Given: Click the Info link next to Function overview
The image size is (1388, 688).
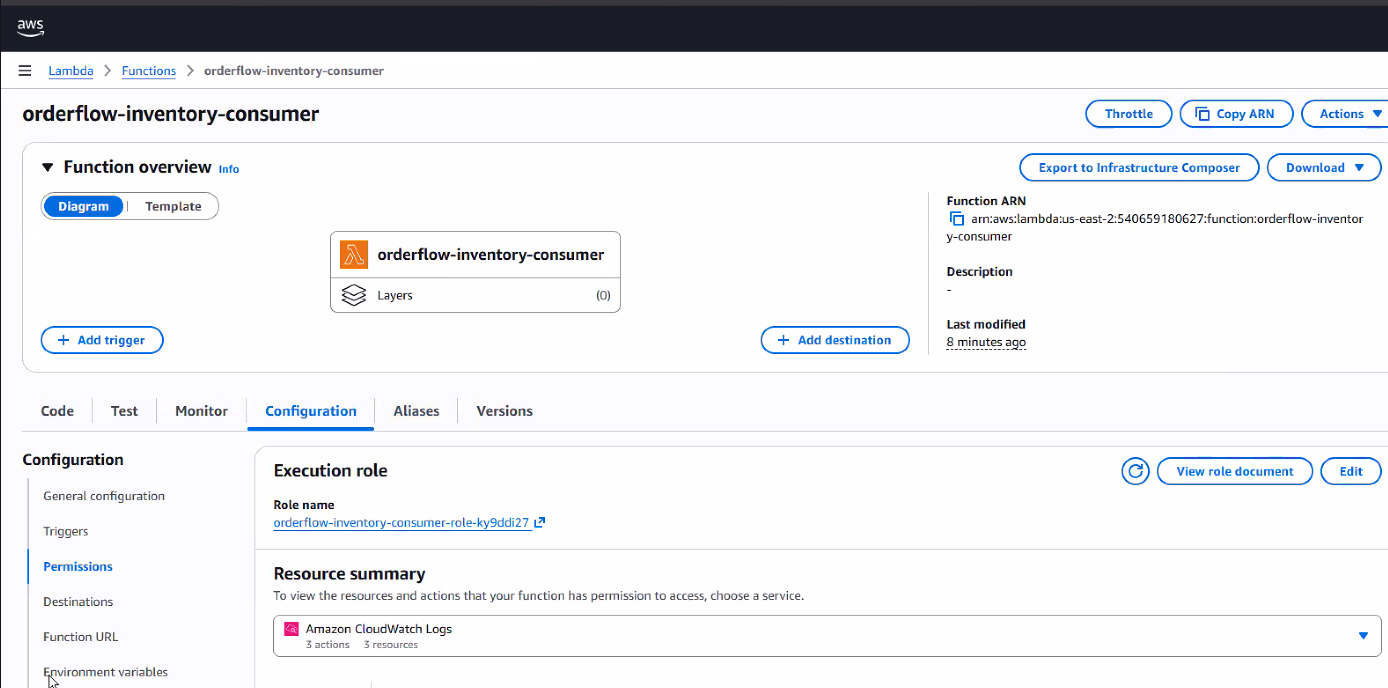Looking at the screenshot, I should [x=229, y=169].
